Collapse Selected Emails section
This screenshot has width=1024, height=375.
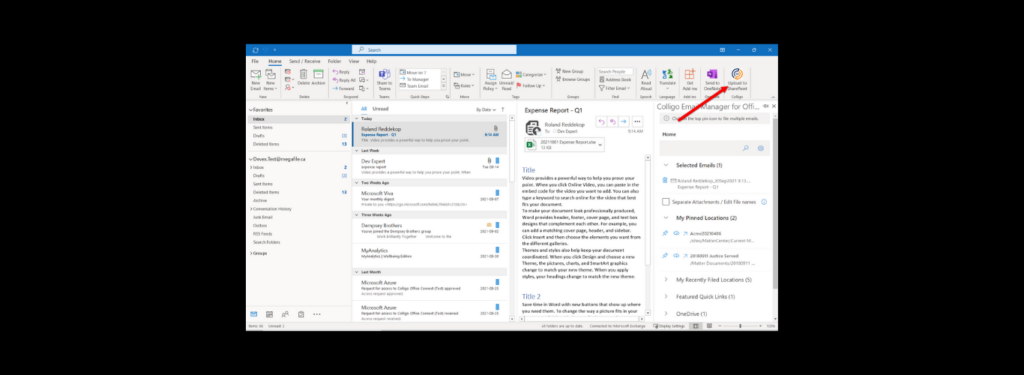coord(665,165)
